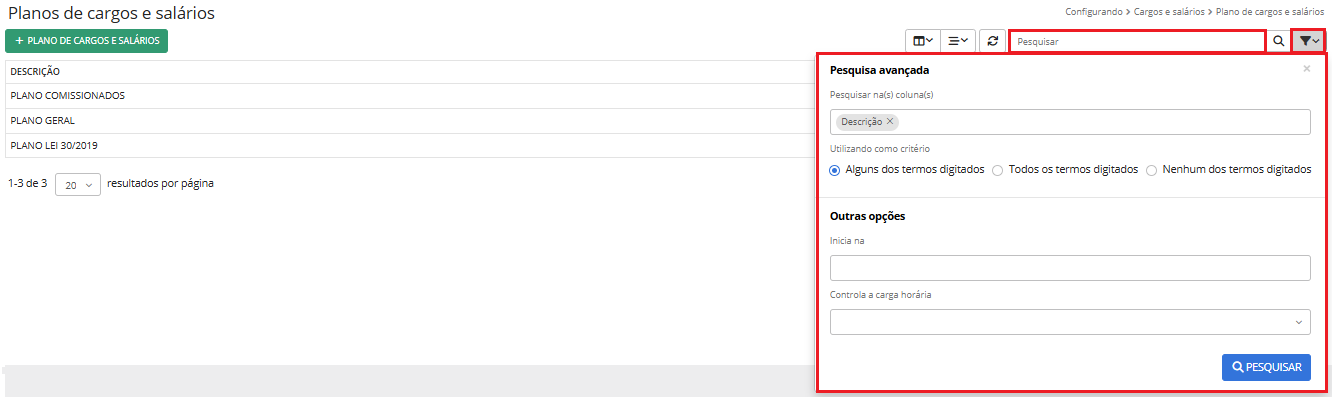The image size is (1332, 398).
Task: Expand the Controla a carga horária dropdown
Action: (1070, 322)
